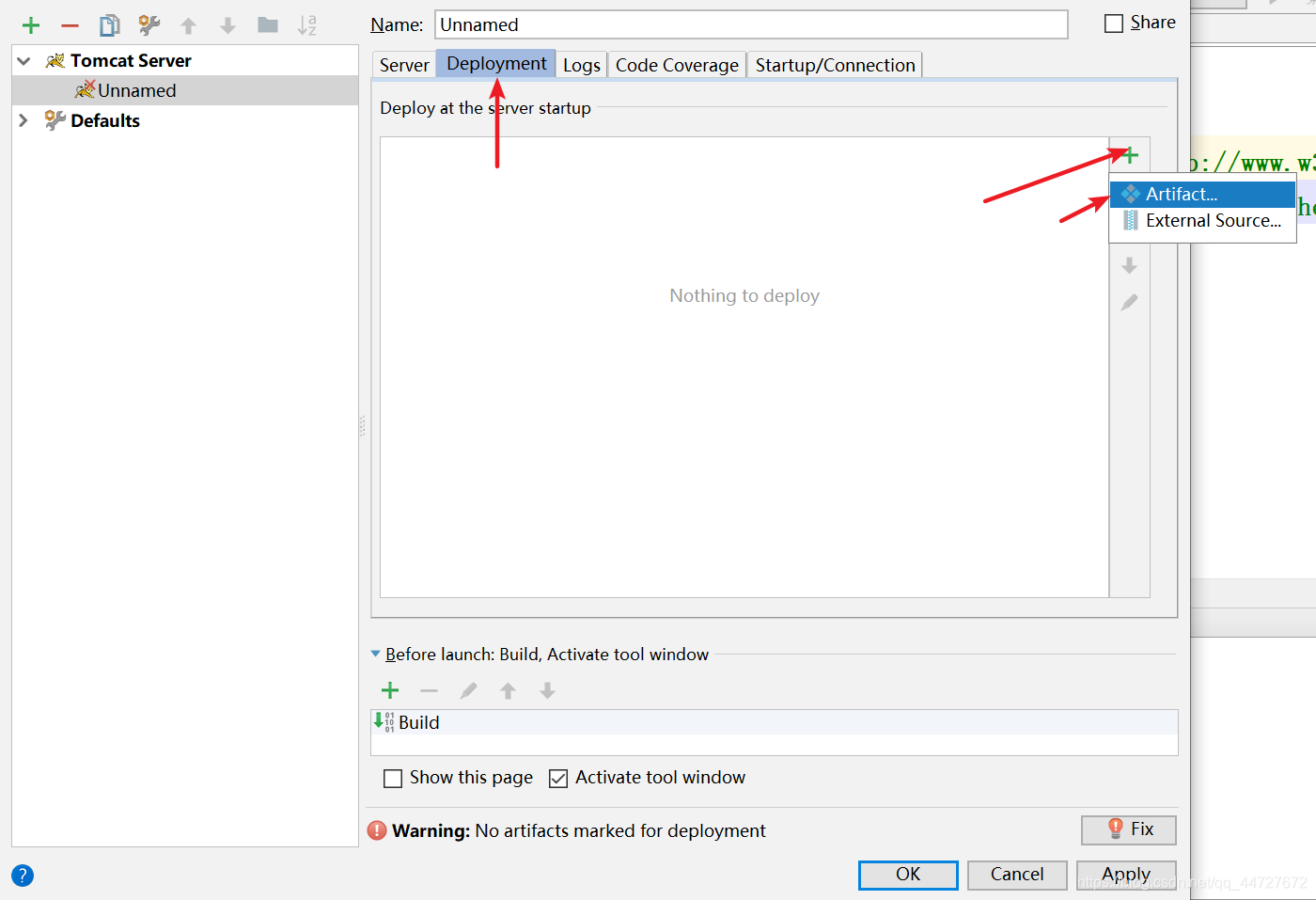This screenshot has width=1316, height=900.
Task: Sort configurations alphabetically icon
Action: [307, 25]
